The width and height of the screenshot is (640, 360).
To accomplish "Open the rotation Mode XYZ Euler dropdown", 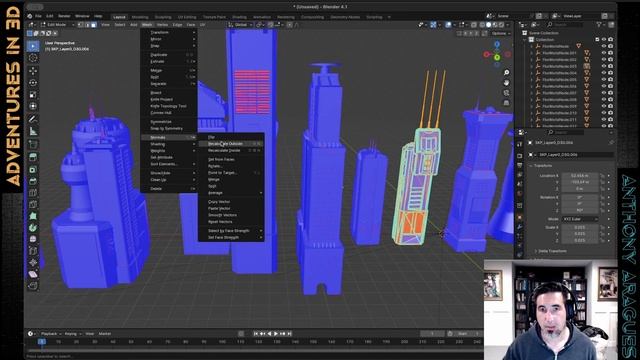I will click(x=580, y=219).
